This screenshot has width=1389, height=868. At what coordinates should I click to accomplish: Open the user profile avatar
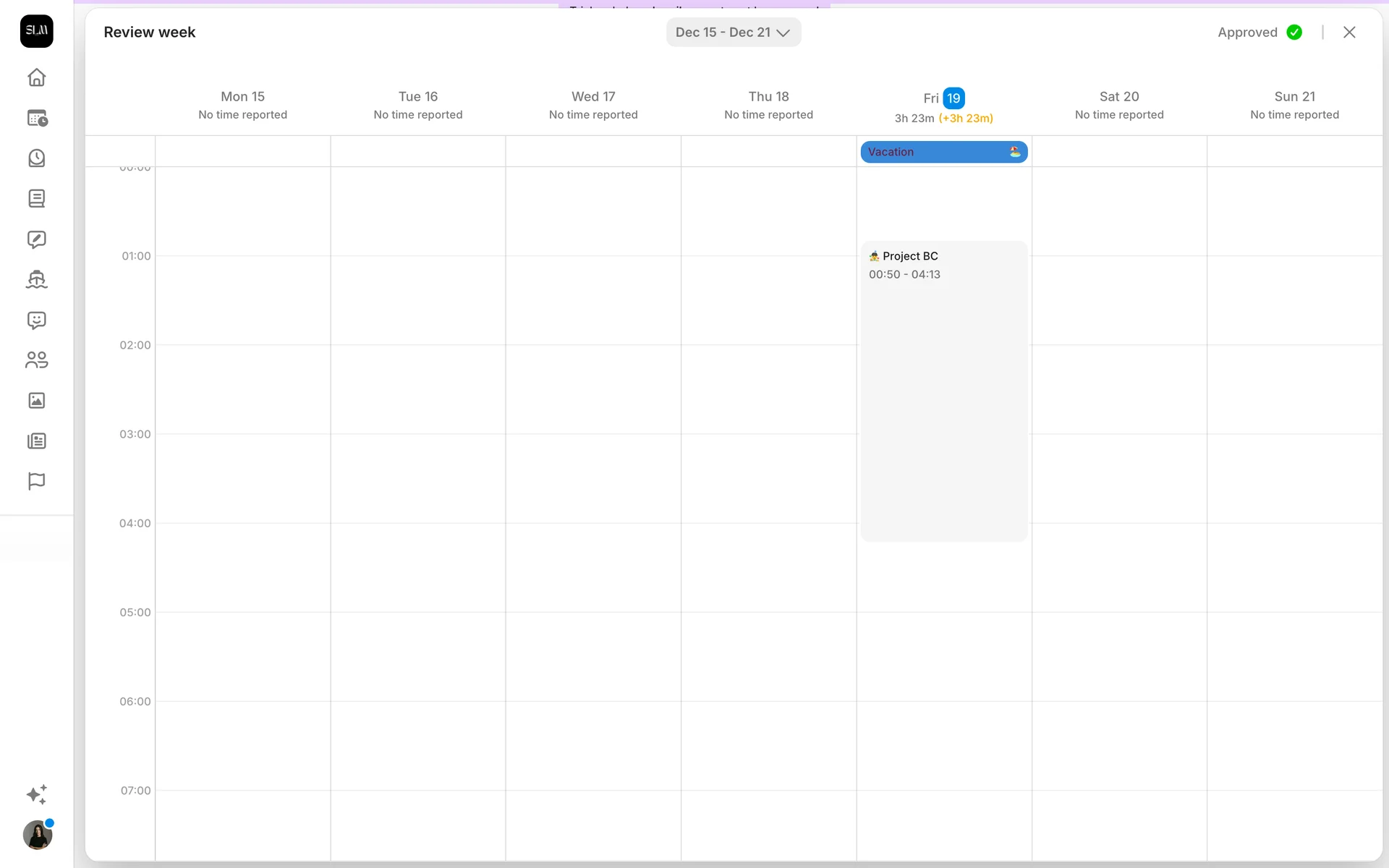(38, 835)
